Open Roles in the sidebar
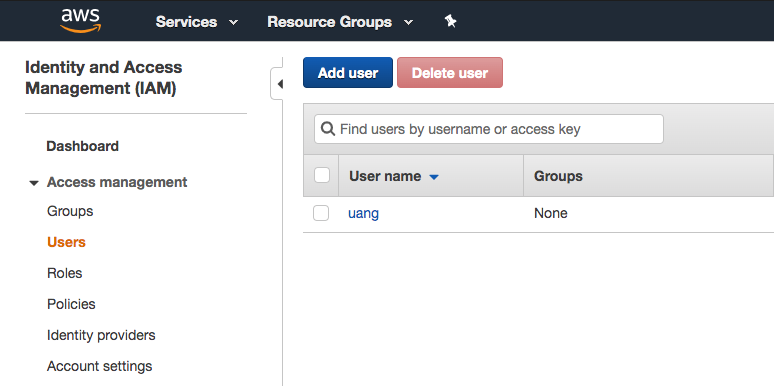The width and height of the screenshot is (774, 386). pos(65,273)
